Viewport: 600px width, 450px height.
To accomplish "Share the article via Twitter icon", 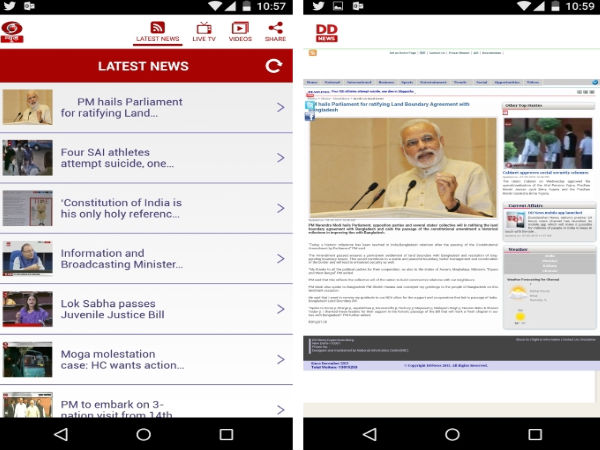I will point(310,105).
